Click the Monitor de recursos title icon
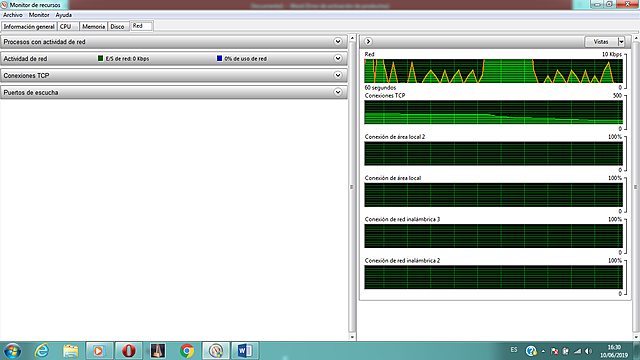Screen dimensions: 640x360 pyautogui.click(x=4, y=5)
